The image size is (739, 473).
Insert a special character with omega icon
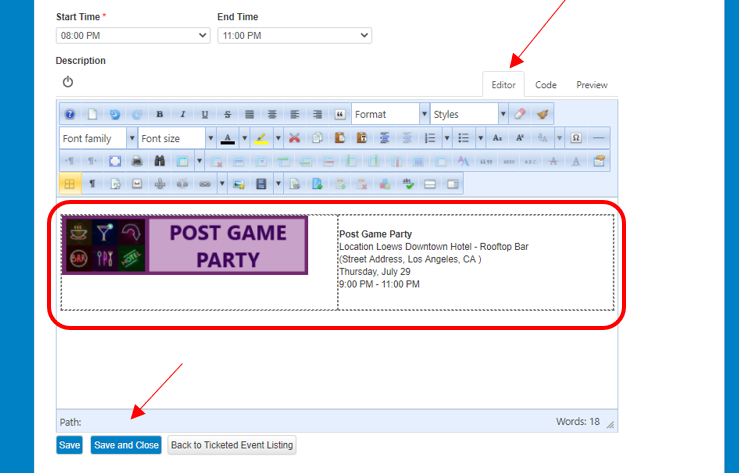[576, 138]
